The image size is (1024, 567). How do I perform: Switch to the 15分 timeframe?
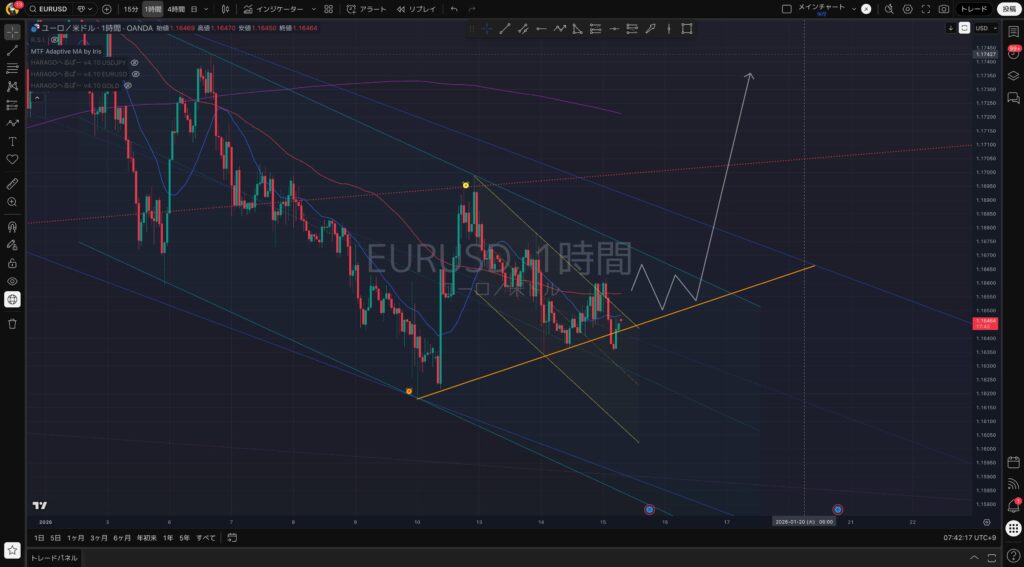131,9
